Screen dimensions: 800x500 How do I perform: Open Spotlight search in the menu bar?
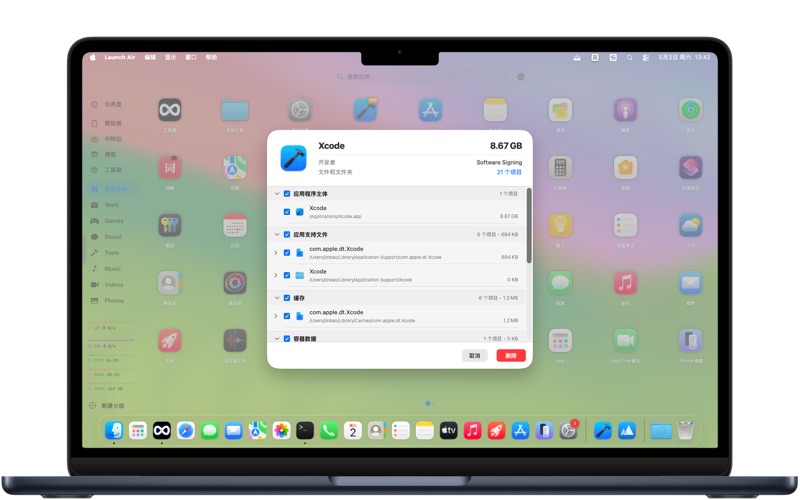pos(630,58)
